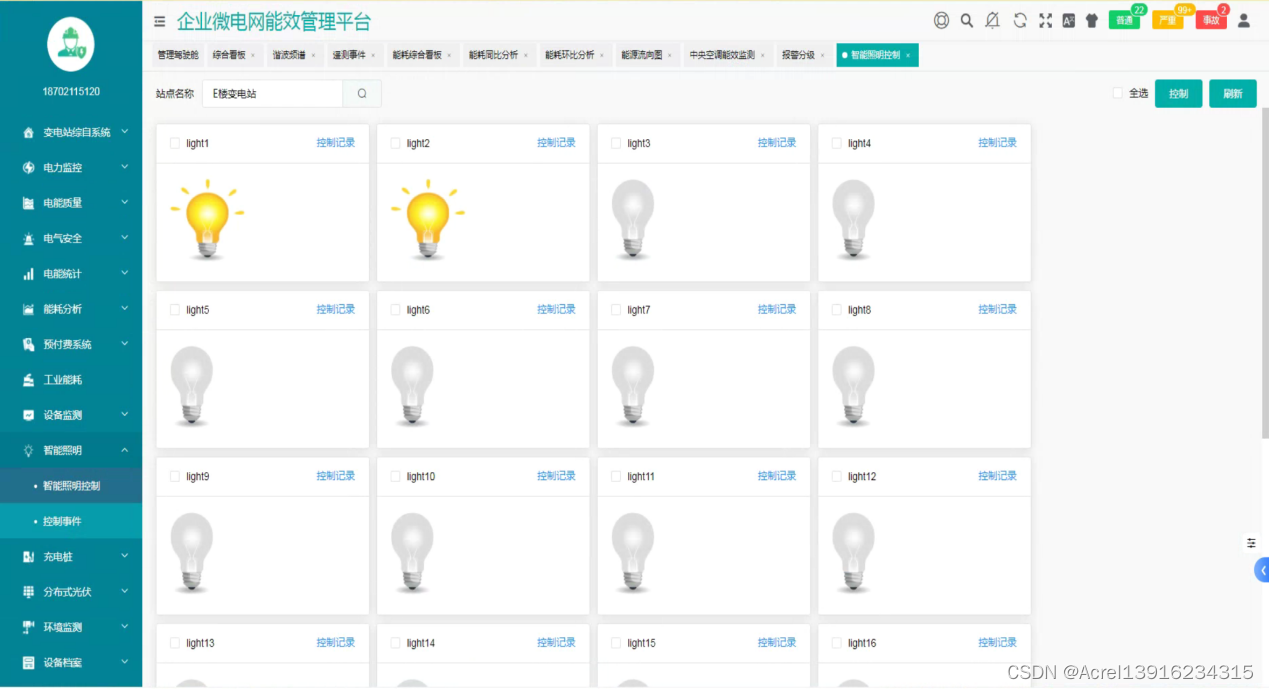
Task: Check the light3 checkbox
Action: [x=616, y=144]
